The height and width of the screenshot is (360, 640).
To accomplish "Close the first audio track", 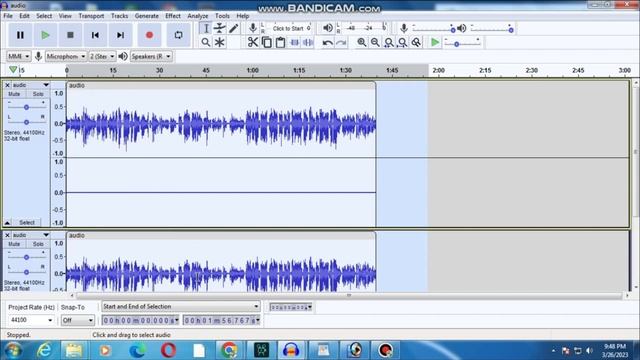I will 7,85.
